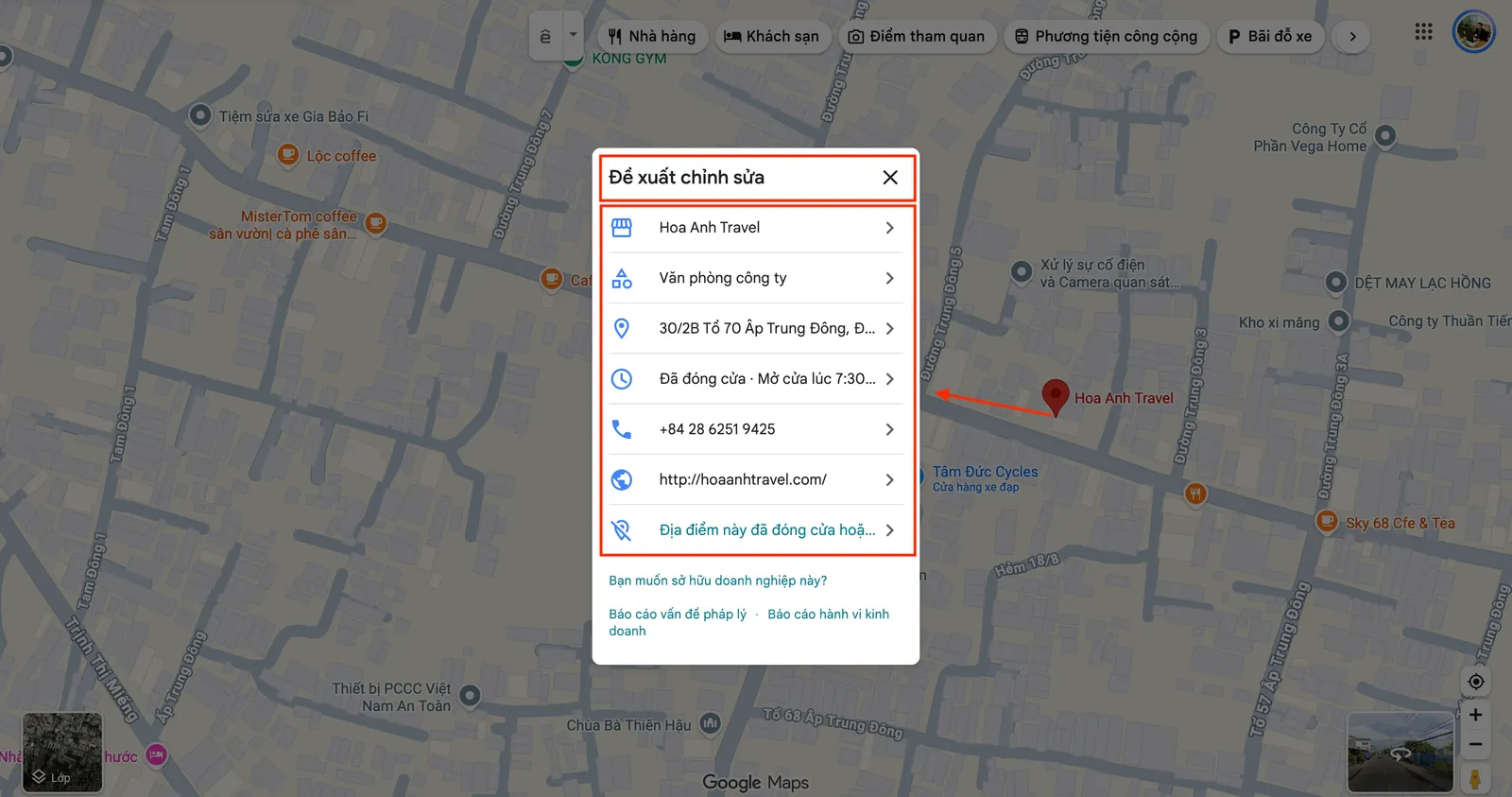Click the Chùa Bà Thiên Hậu temple marker

tap(711, 724)
